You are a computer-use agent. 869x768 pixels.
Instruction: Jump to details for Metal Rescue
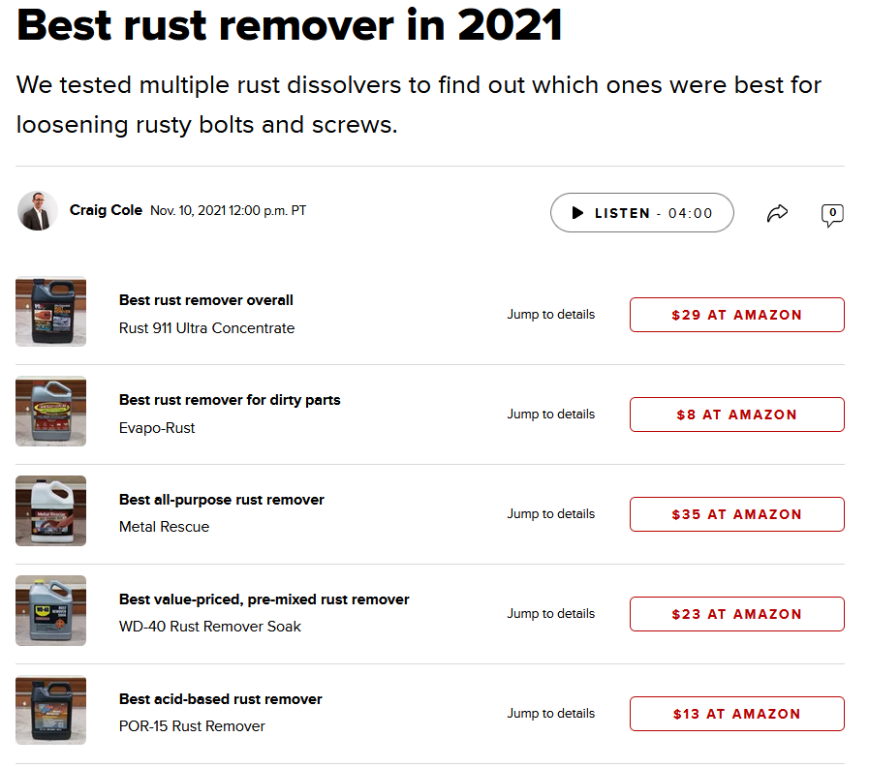coord(550,514)
